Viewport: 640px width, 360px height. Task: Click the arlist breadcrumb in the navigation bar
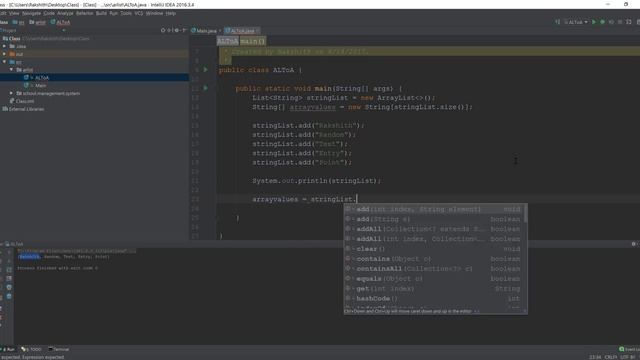(38, 22)
